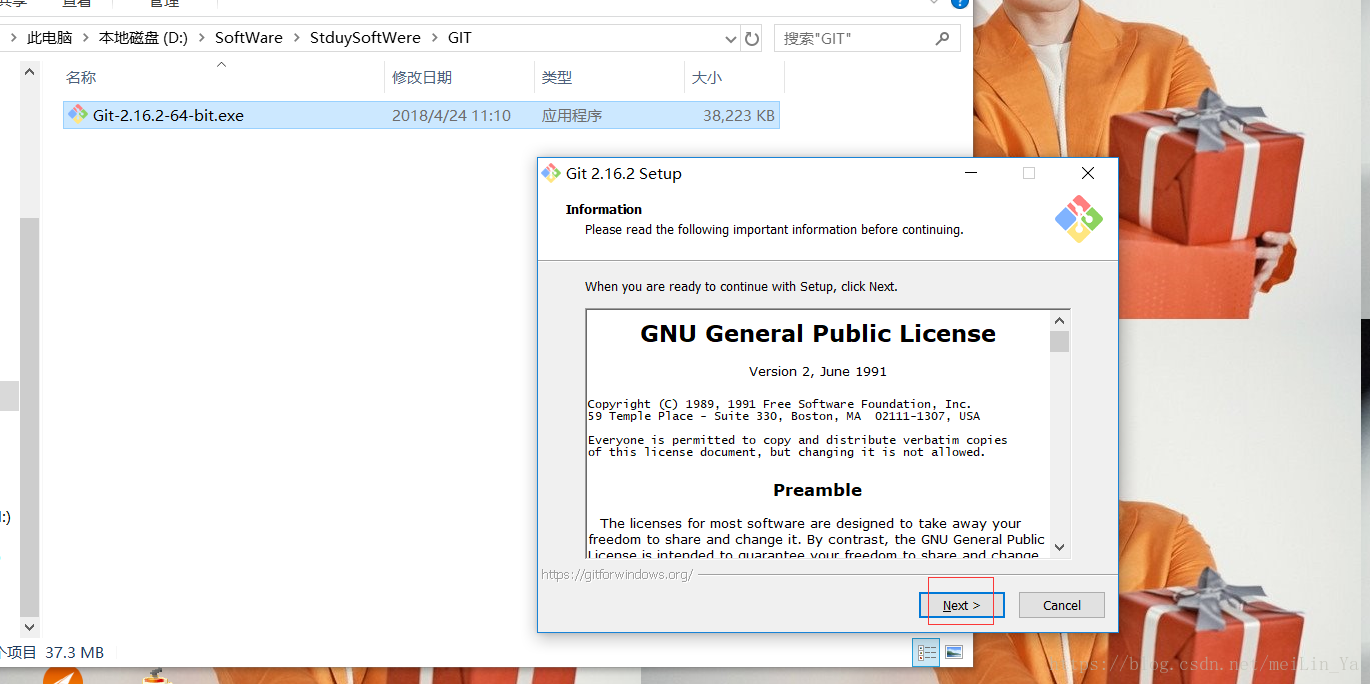Expand address bar history dropdown
This screenshot has height=684, width=1370.
[x=731, y=39]
